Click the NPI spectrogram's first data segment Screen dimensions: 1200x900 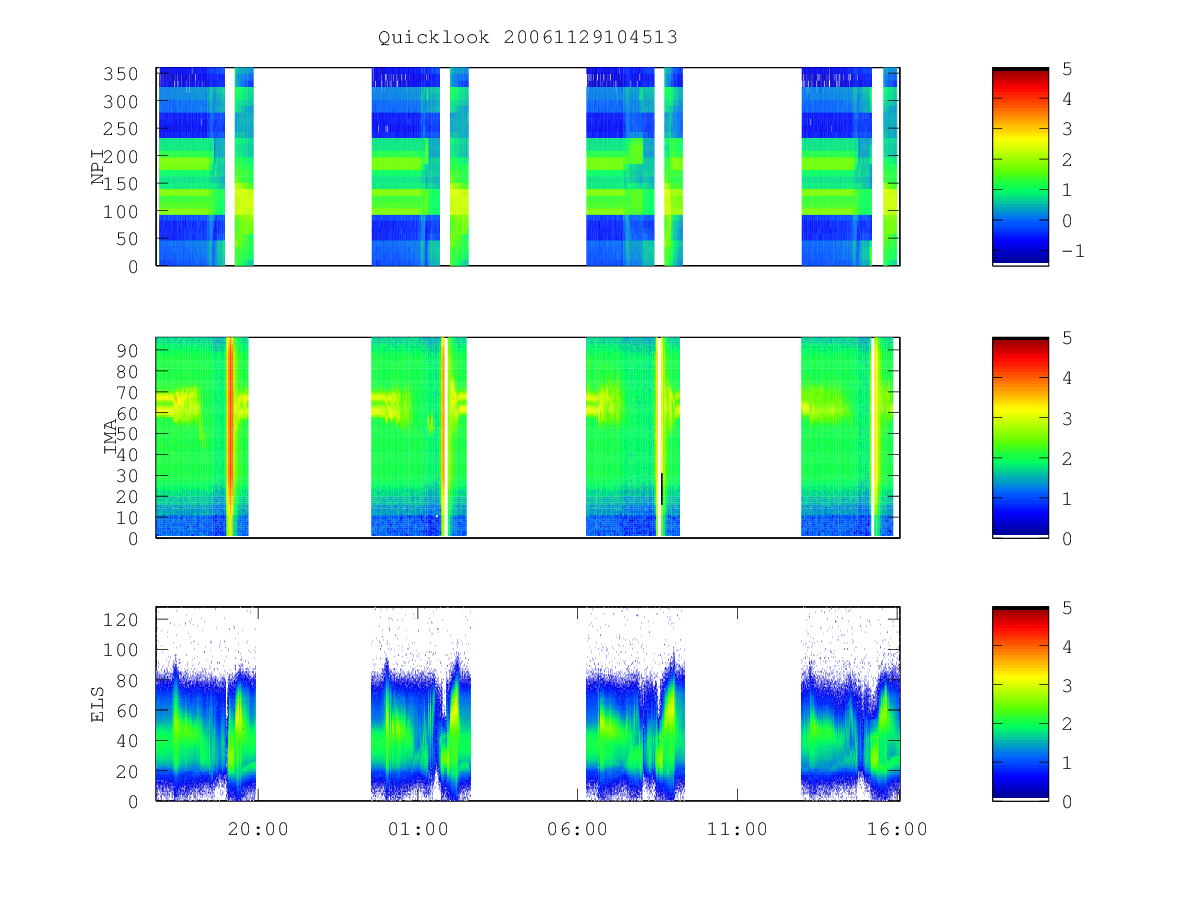tap(191, 167)
